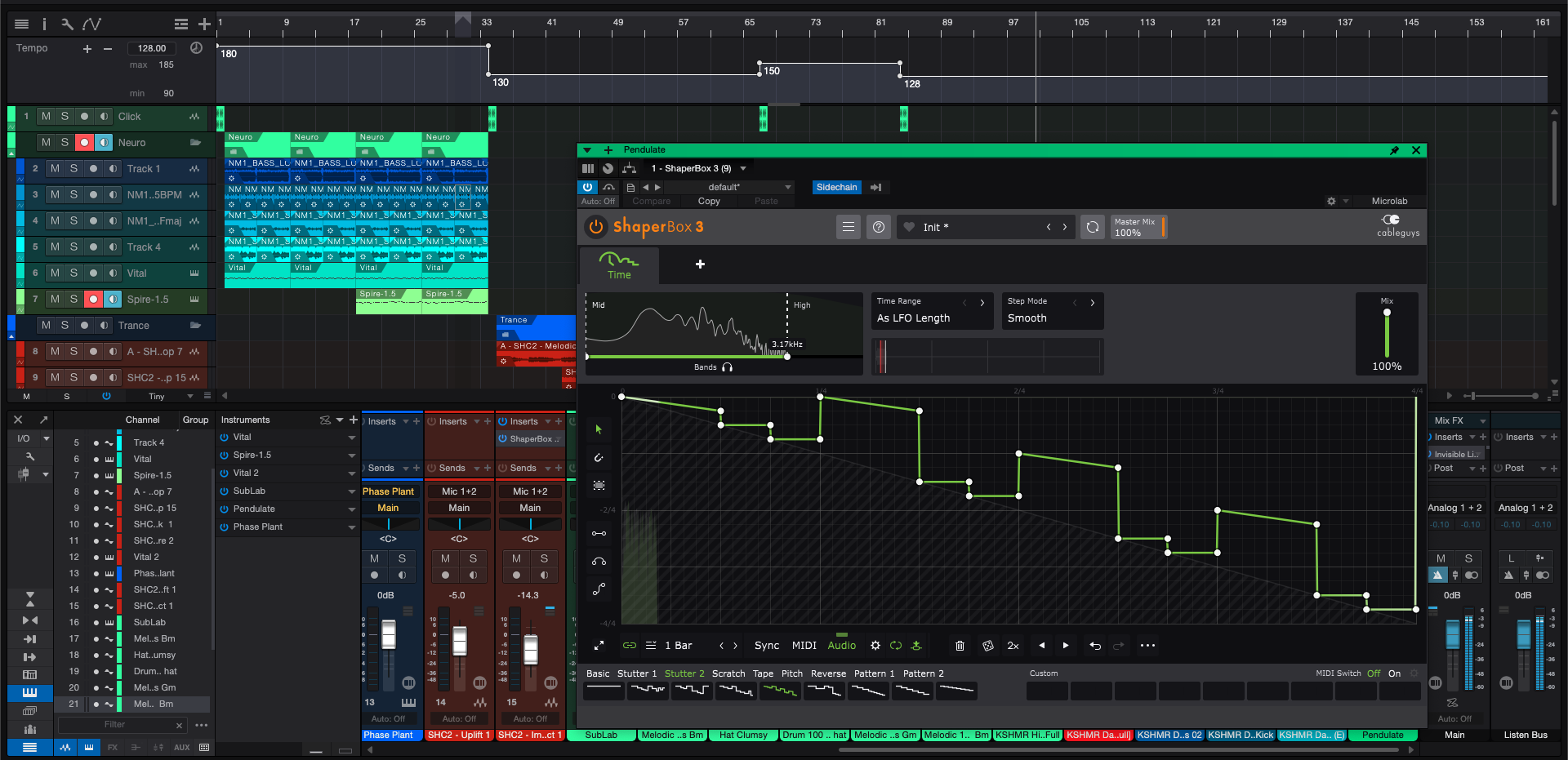Switch to the Audio trigger mode

842,645
